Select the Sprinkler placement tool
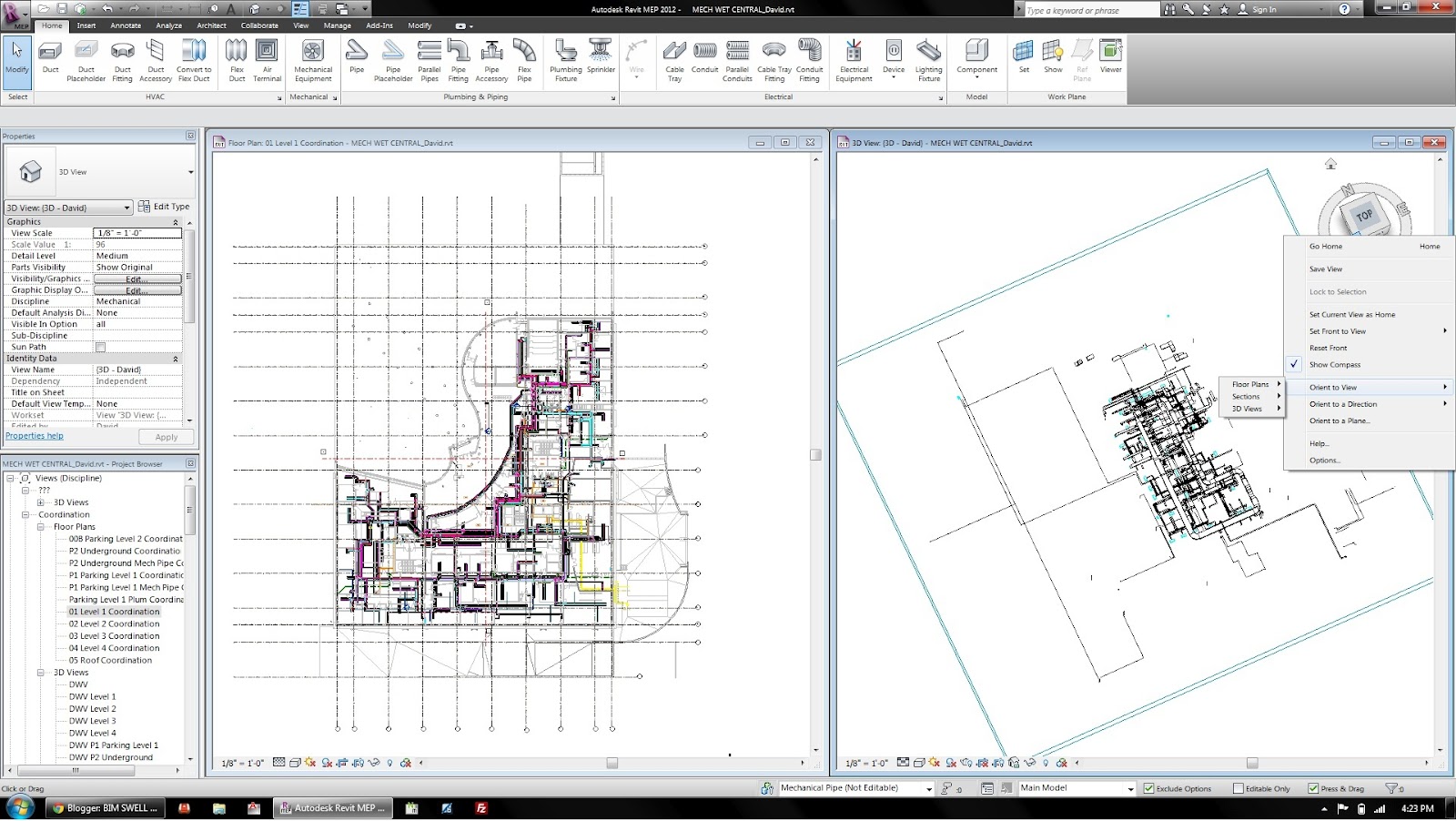The width and height of the screenshot is (1456, 821). click(x=601, y=56)
